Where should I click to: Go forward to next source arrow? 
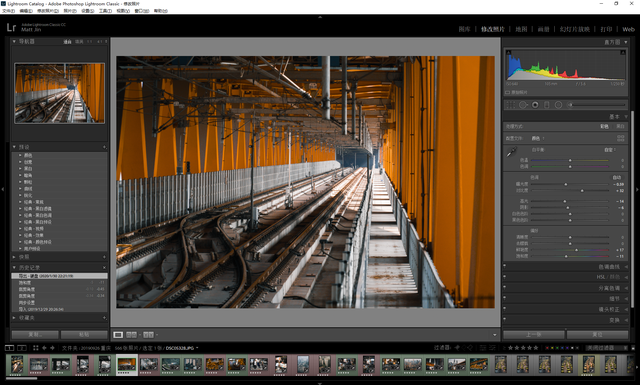(52, 348)
